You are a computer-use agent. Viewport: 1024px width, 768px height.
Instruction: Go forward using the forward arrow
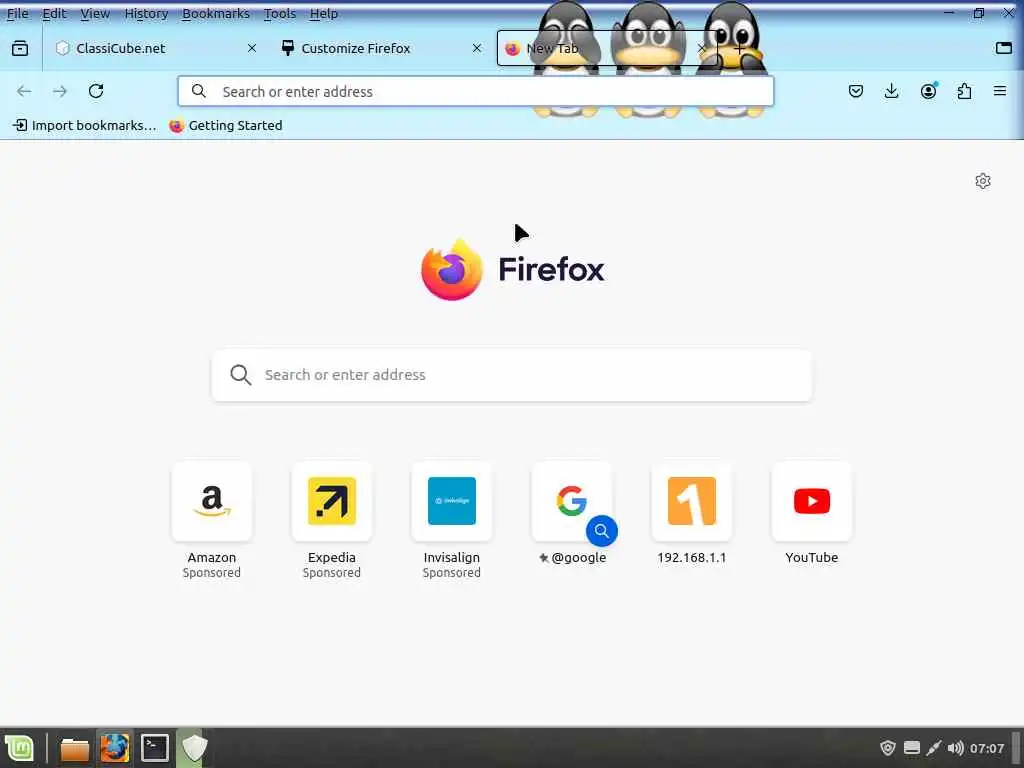click(60, 91)
